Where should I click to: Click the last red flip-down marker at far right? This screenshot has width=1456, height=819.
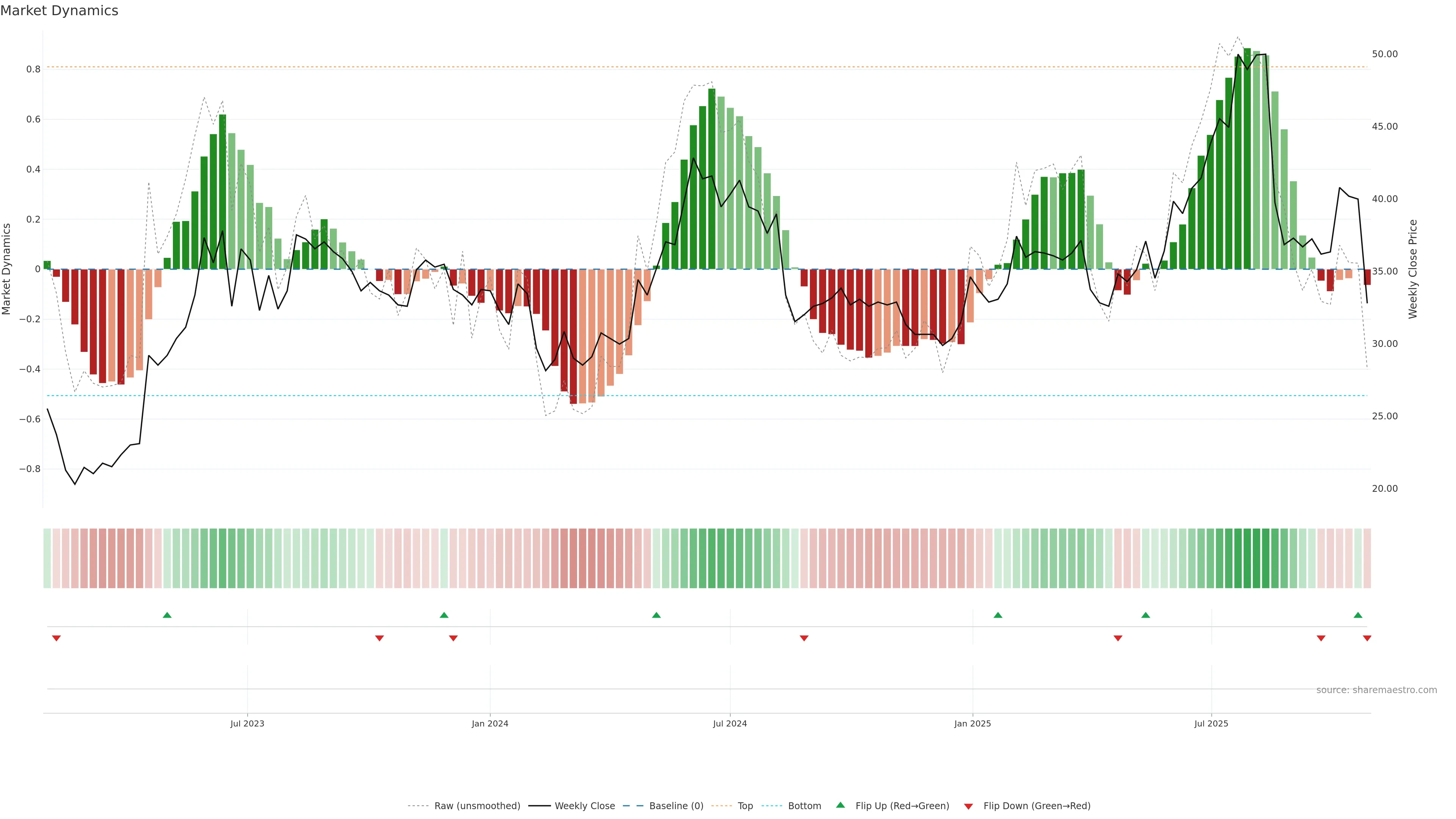coord(1367,638)
